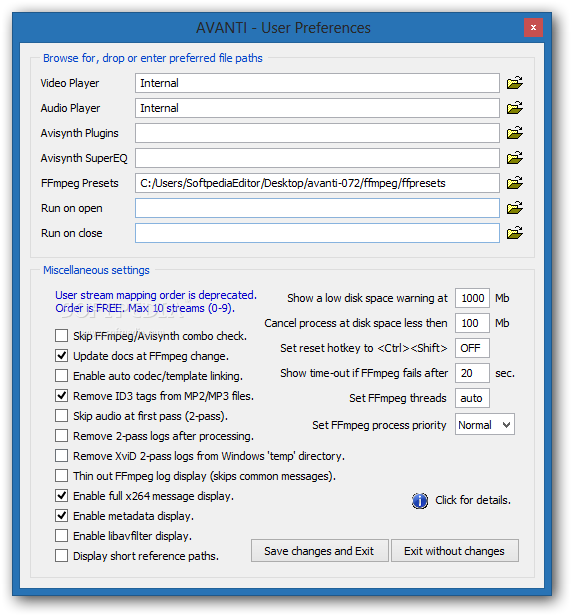Focus the Avisynth Plugins path field
Screen dimensions: 572x616
click(317, 133)
